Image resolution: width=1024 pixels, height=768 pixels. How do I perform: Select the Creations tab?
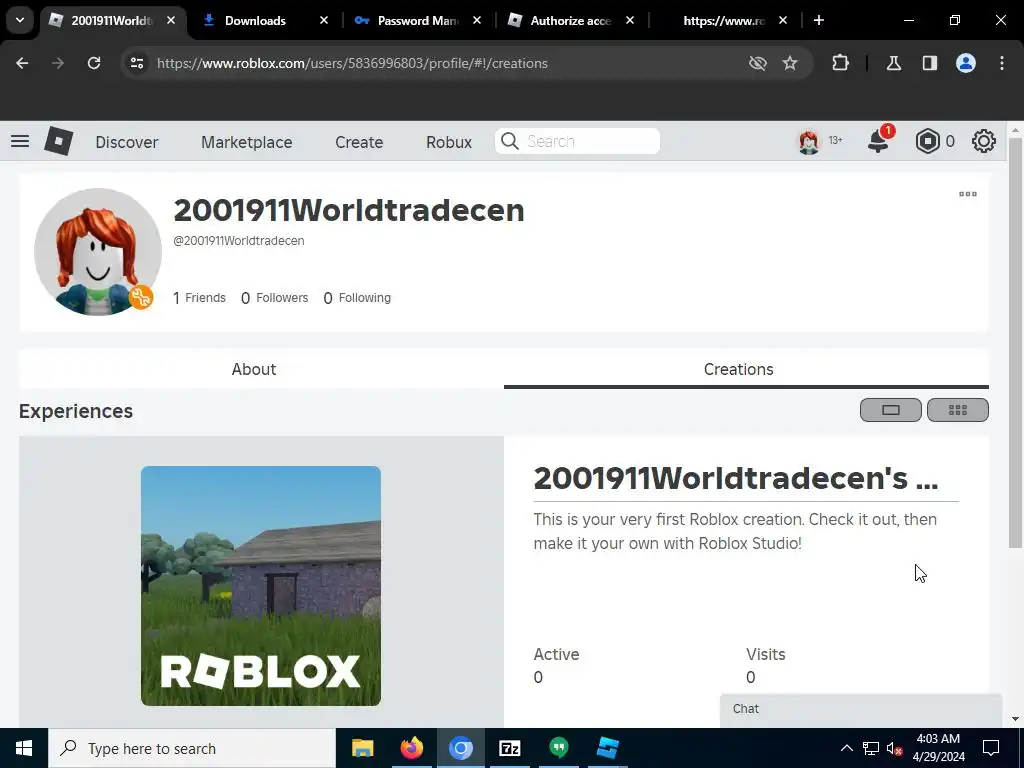pos(739,369)
